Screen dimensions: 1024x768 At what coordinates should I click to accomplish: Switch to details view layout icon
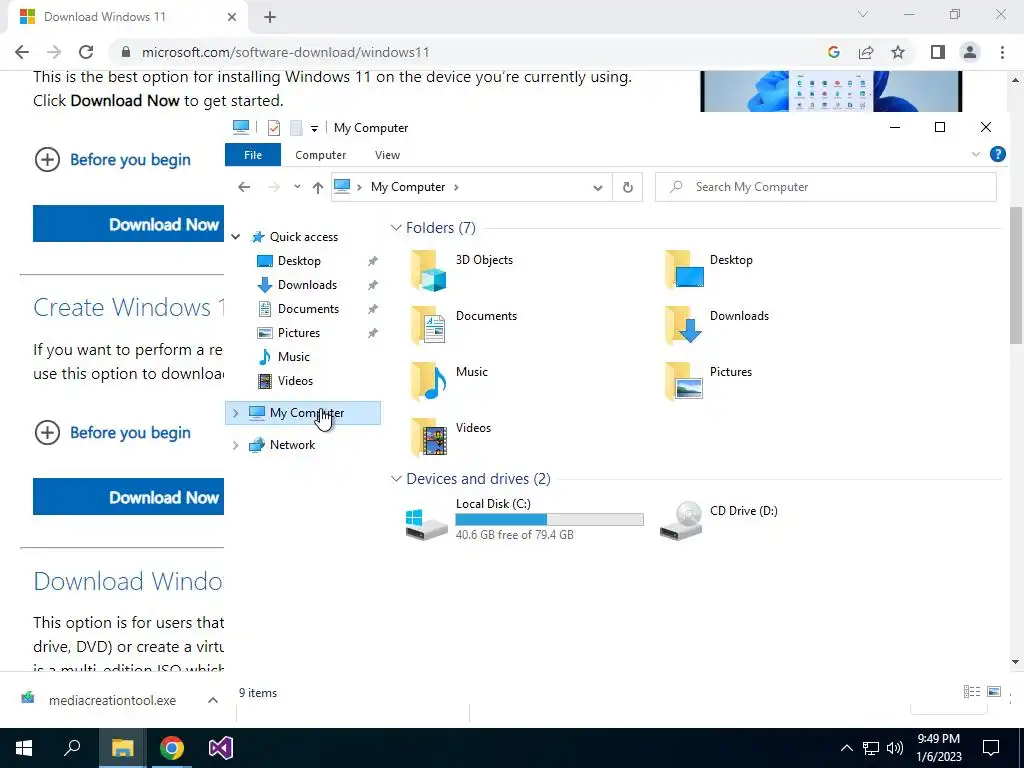(972, 692)
